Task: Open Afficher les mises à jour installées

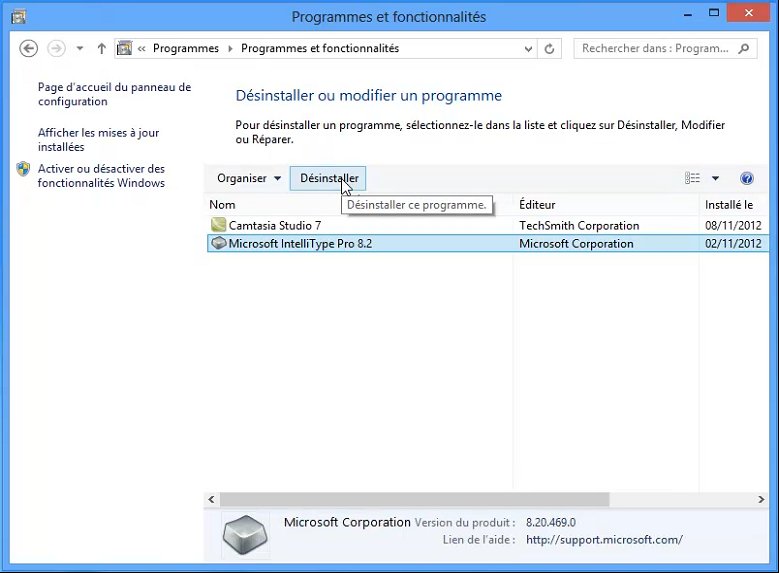Action: coord(98,140)
